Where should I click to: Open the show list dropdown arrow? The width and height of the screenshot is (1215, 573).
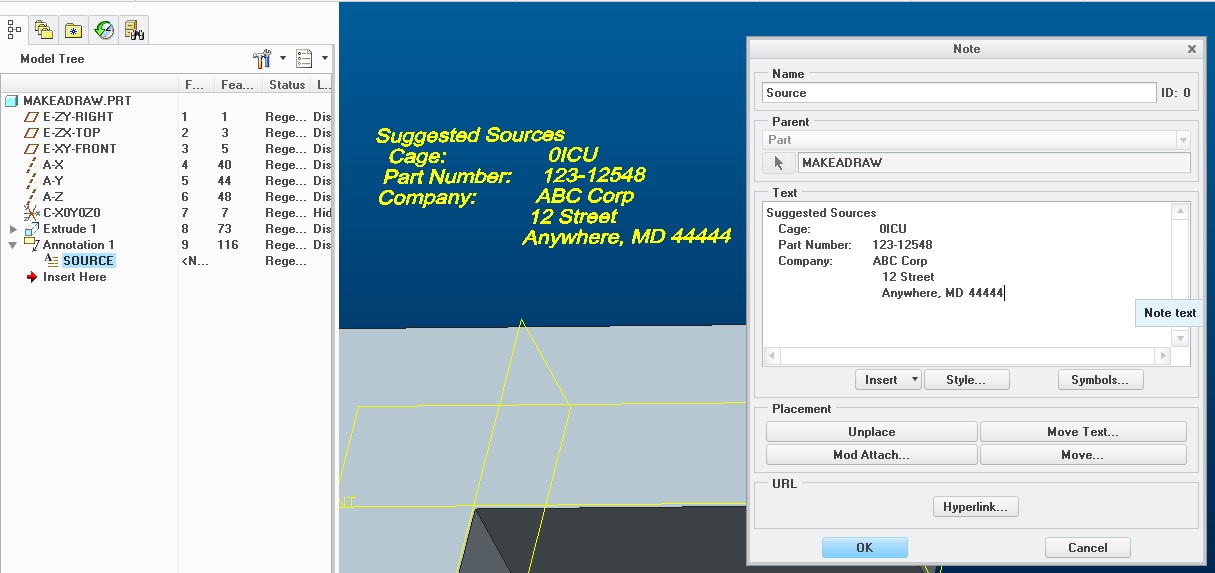[324, 59]
